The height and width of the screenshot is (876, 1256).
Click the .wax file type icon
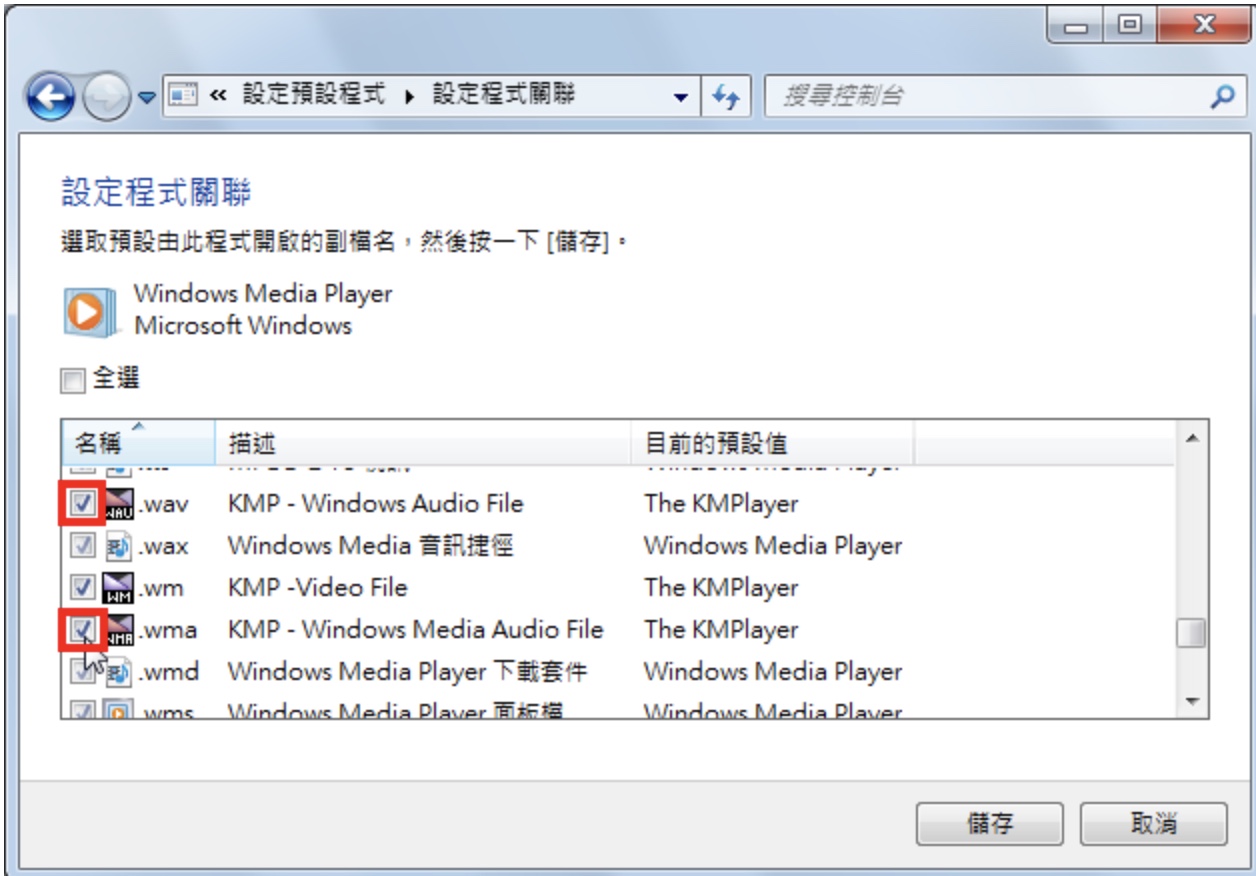[x=119, y=546]
